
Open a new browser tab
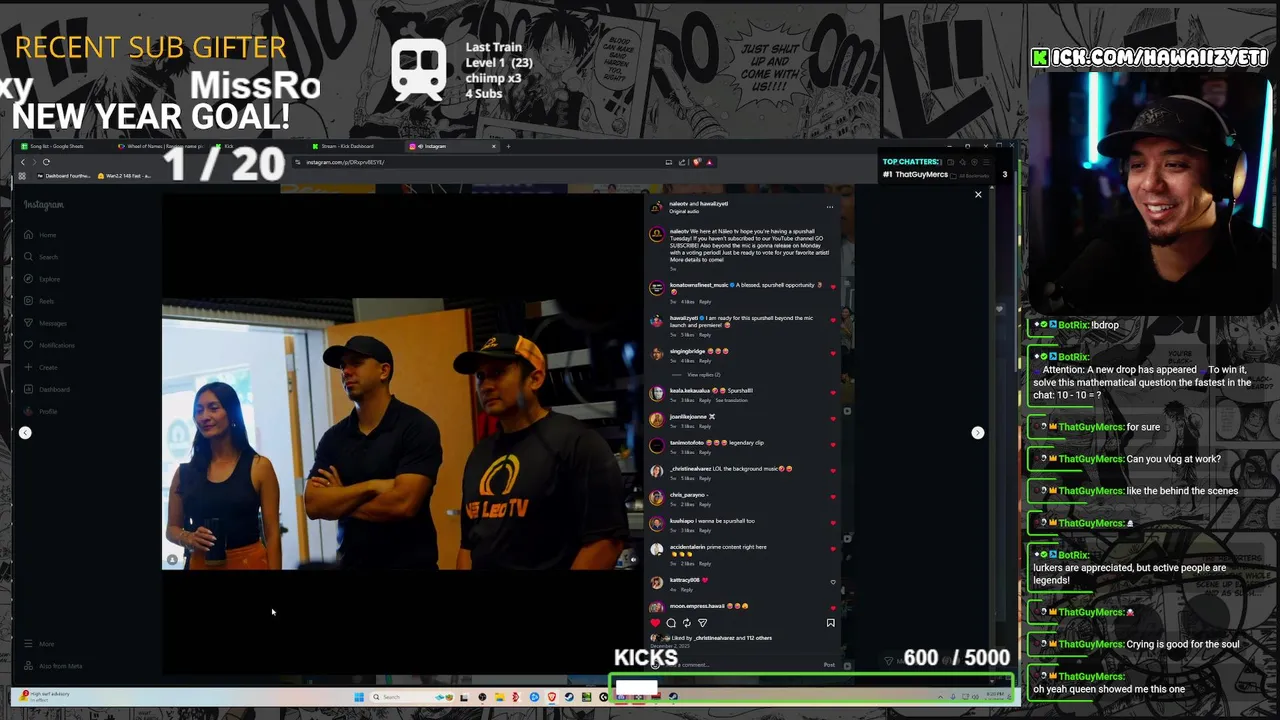click(x=508, y=146)
